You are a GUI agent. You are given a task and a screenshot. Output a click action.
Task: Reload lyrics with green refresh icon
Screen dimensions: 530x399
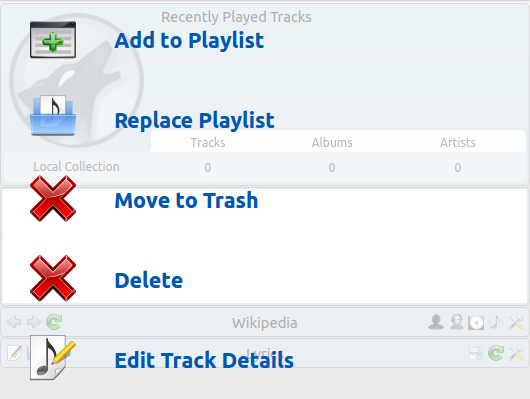pyautogui.click(x=496, y=353)
